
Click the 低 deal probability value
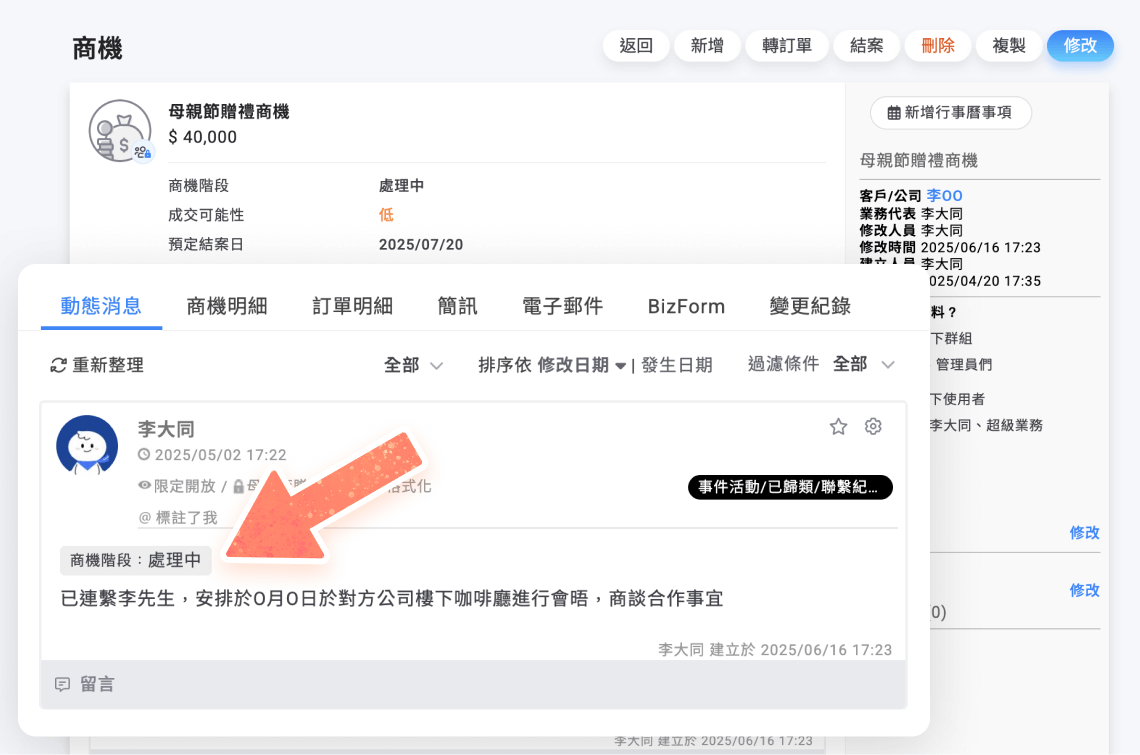[386, 215]
